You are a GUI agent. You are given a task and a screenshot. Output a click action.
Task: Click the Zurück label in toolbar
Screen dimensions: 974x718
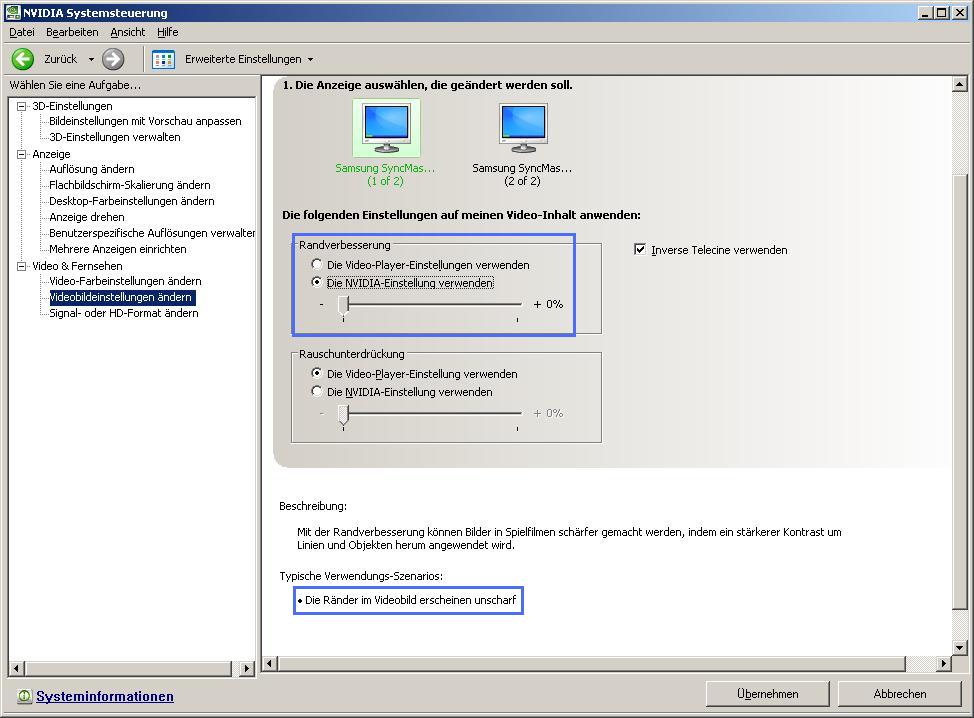tap(60, 59)
